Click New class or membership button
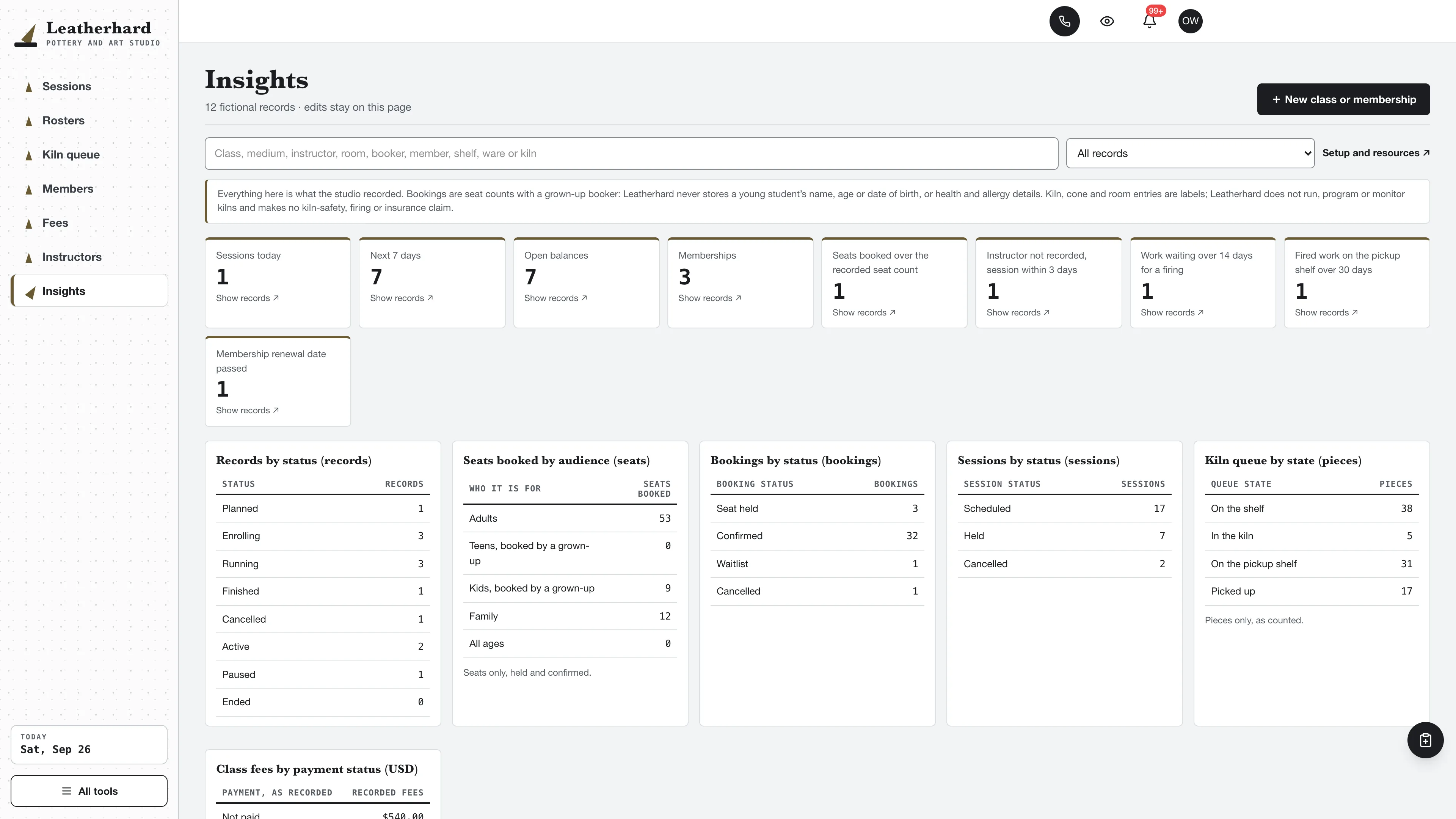Viewport: 1456px width, 819px height. (1343, 99)
